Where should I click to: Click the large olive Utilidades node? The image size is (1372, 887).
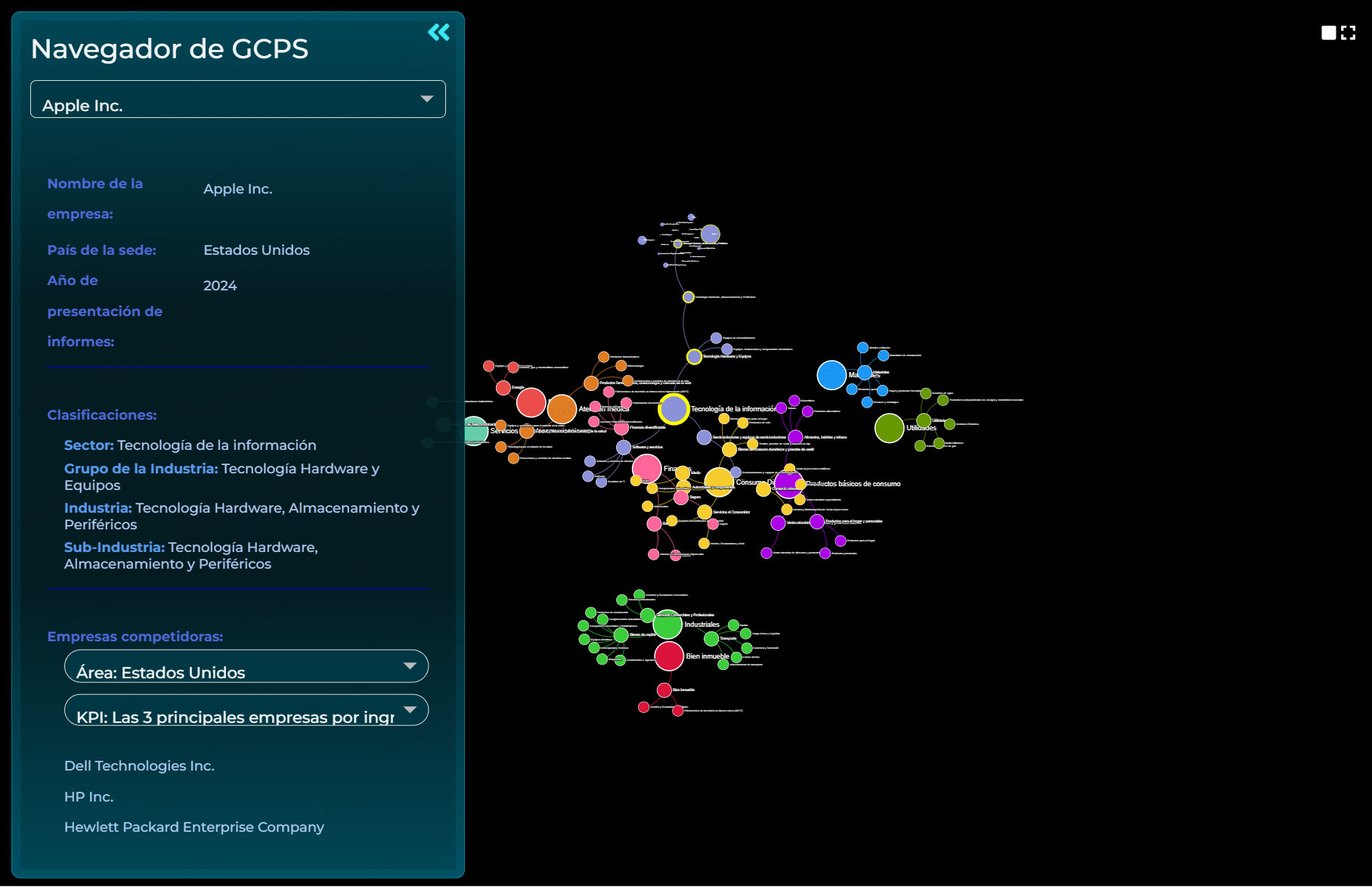click(x=890, y=428)
